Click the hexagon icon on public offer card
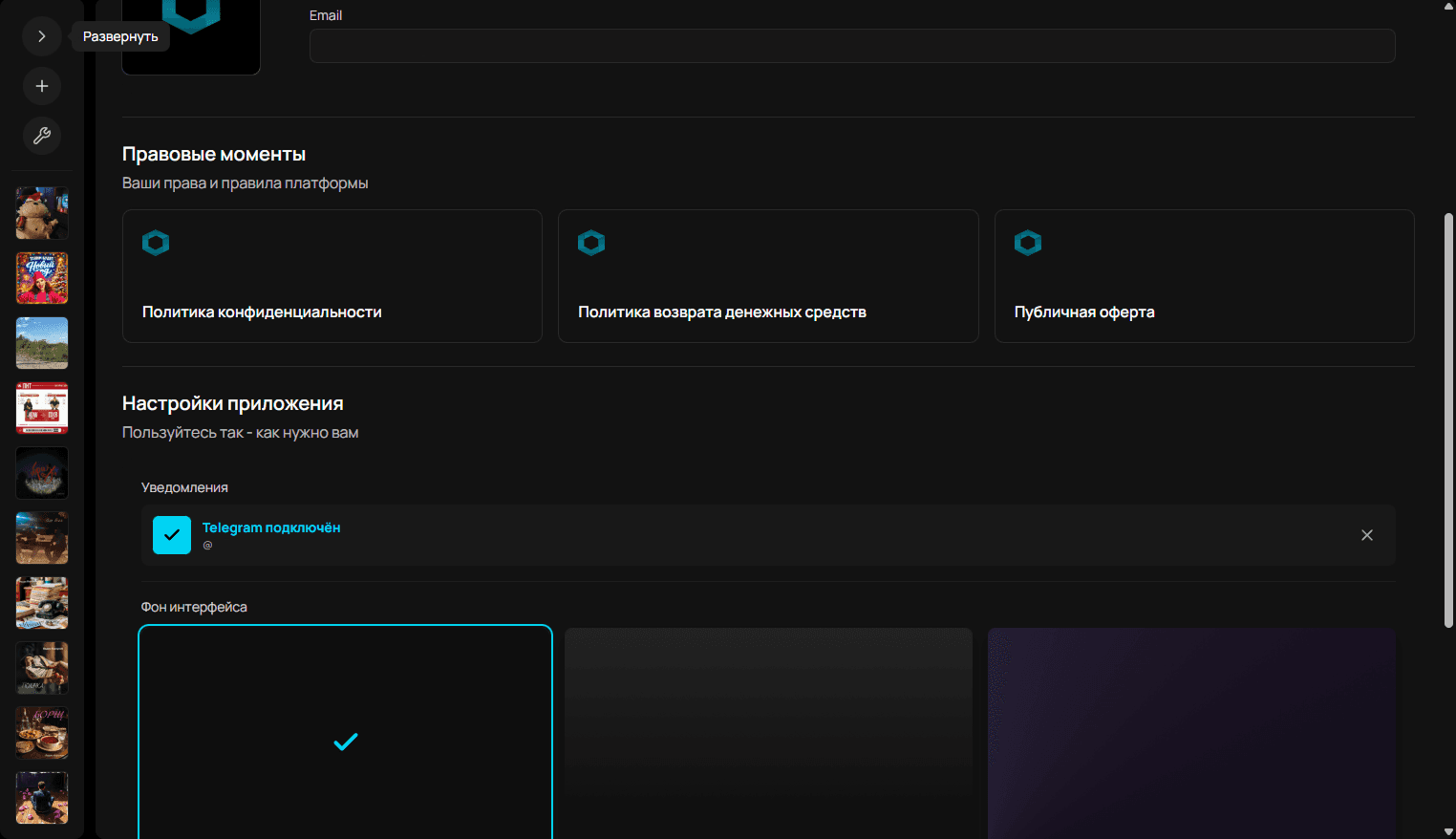This screenshot has height=839, width=1456. (x=1028, y=243)
